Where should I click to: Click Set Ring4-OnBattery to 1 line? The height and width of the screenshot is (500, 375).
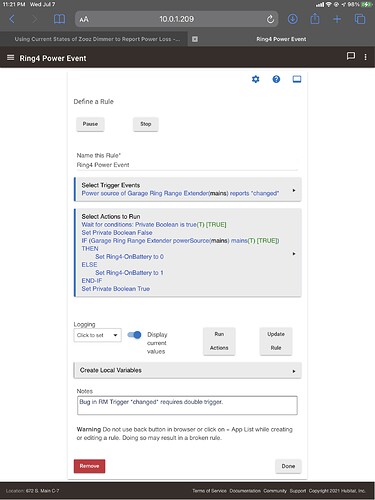pos(129,273)
